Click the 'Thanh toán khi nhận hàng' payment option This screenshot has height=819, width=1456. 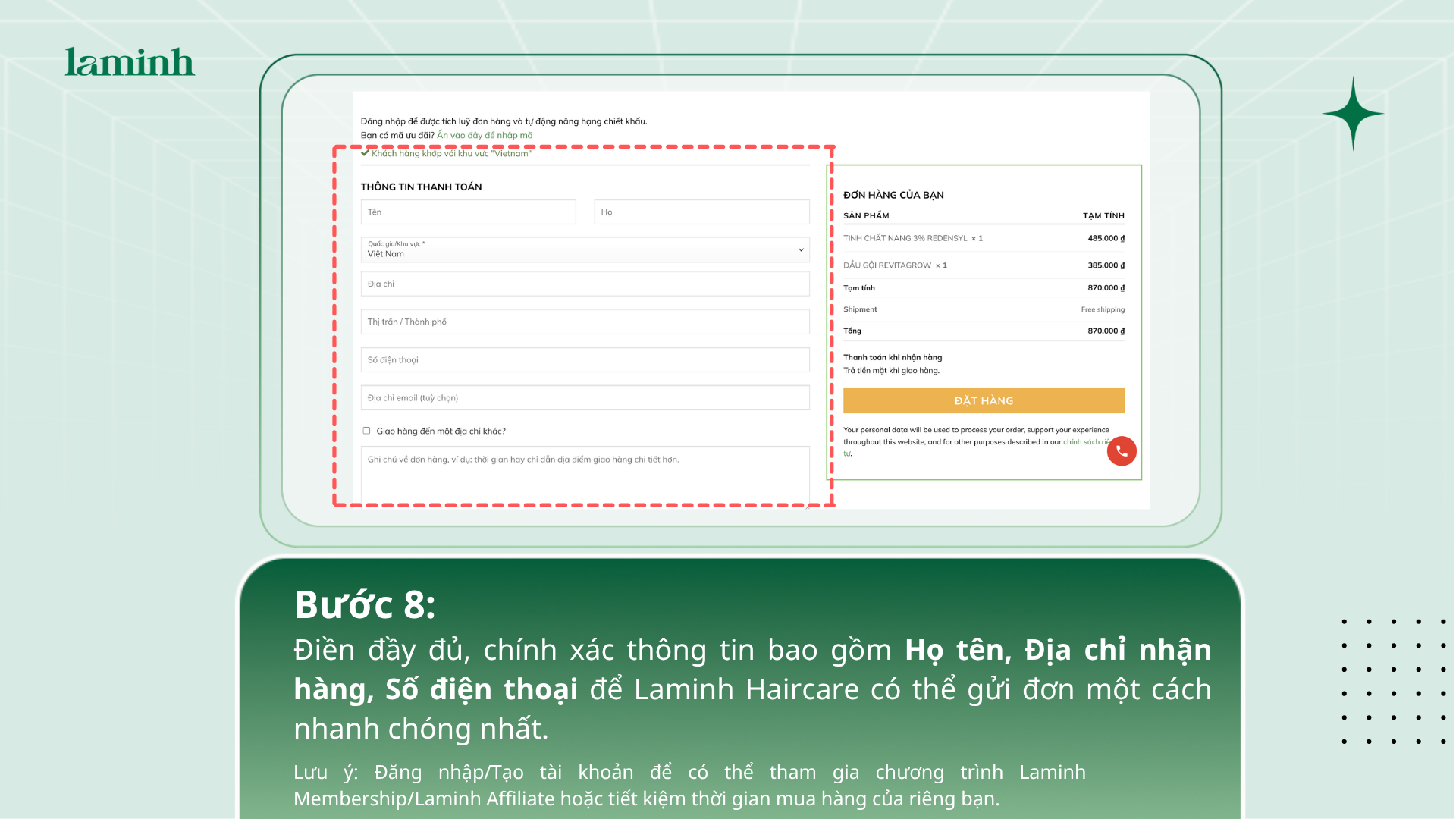(x=893, y=357)
